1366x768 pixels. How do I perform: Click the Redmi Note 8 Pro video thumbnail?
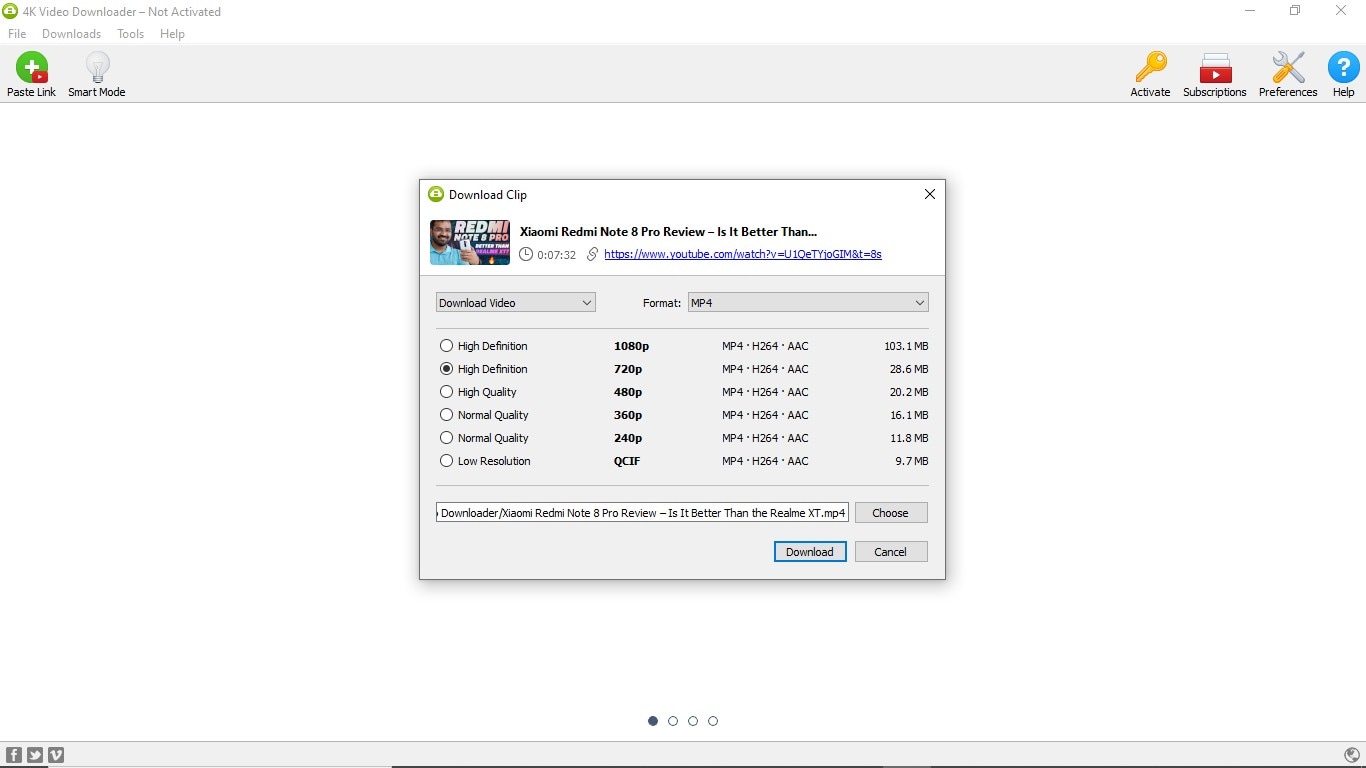coord(470,242)
